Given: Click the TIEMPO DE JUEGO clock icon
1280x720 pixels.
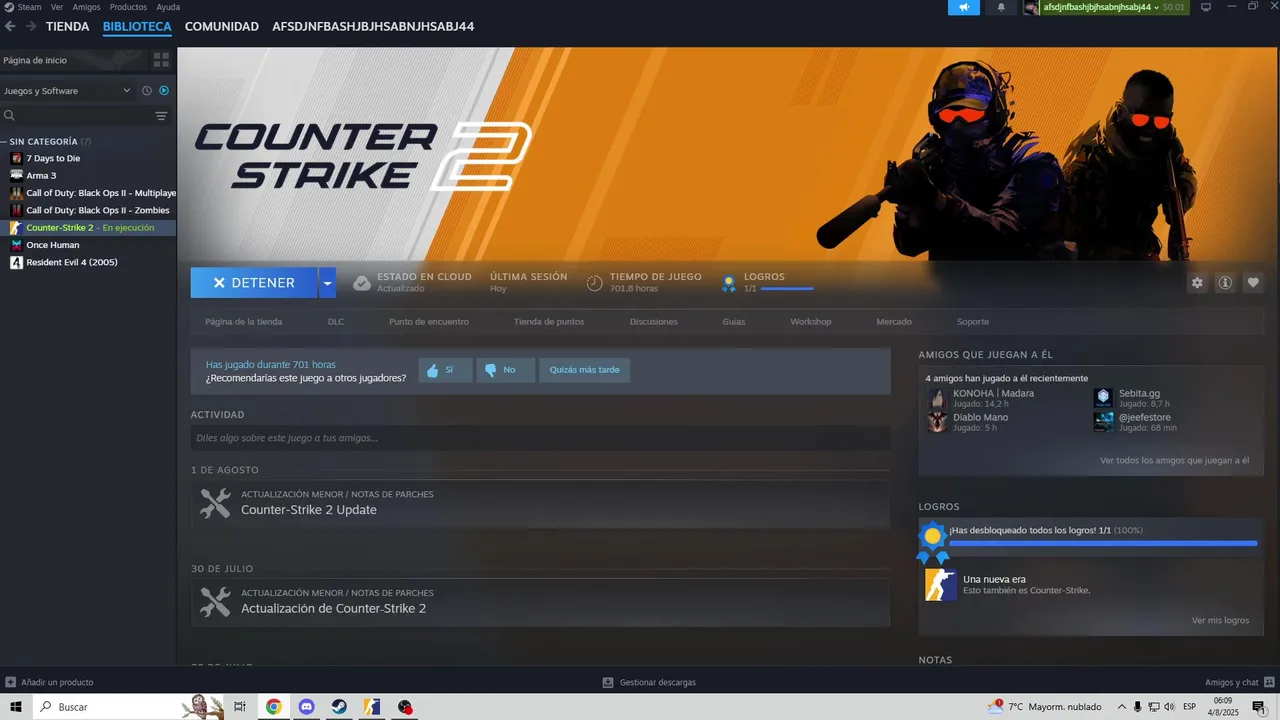Looking at the screenshot, I should (x=594, y=283).
